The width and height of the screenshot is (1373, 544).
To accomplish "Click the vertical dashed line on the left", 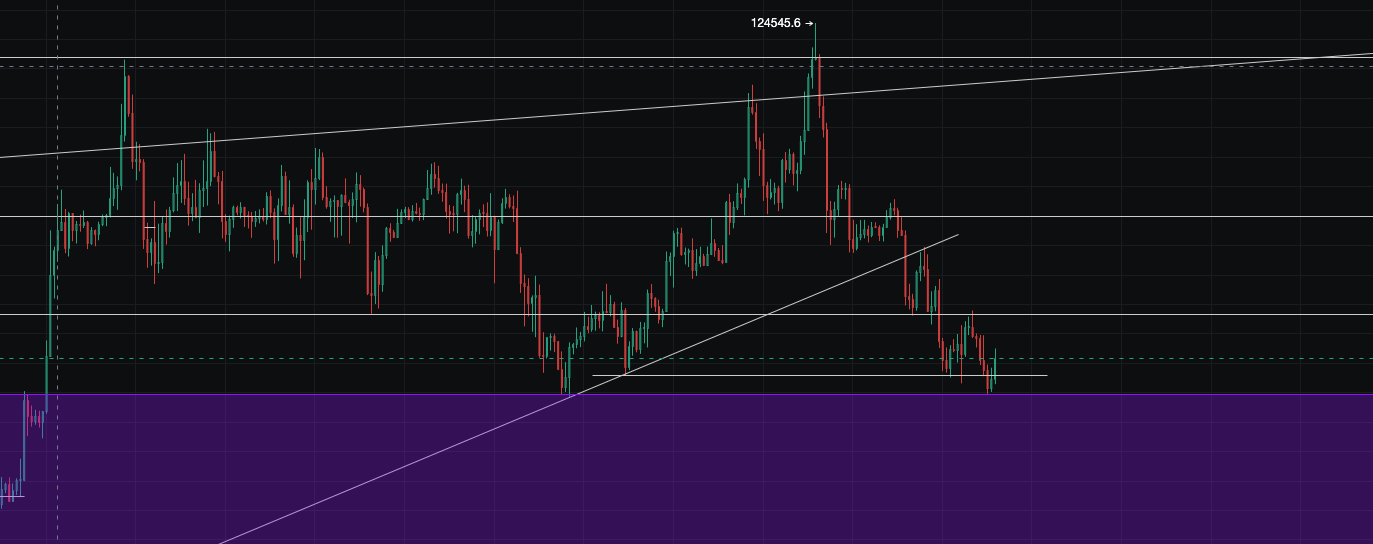I will [x=57, y=300].
